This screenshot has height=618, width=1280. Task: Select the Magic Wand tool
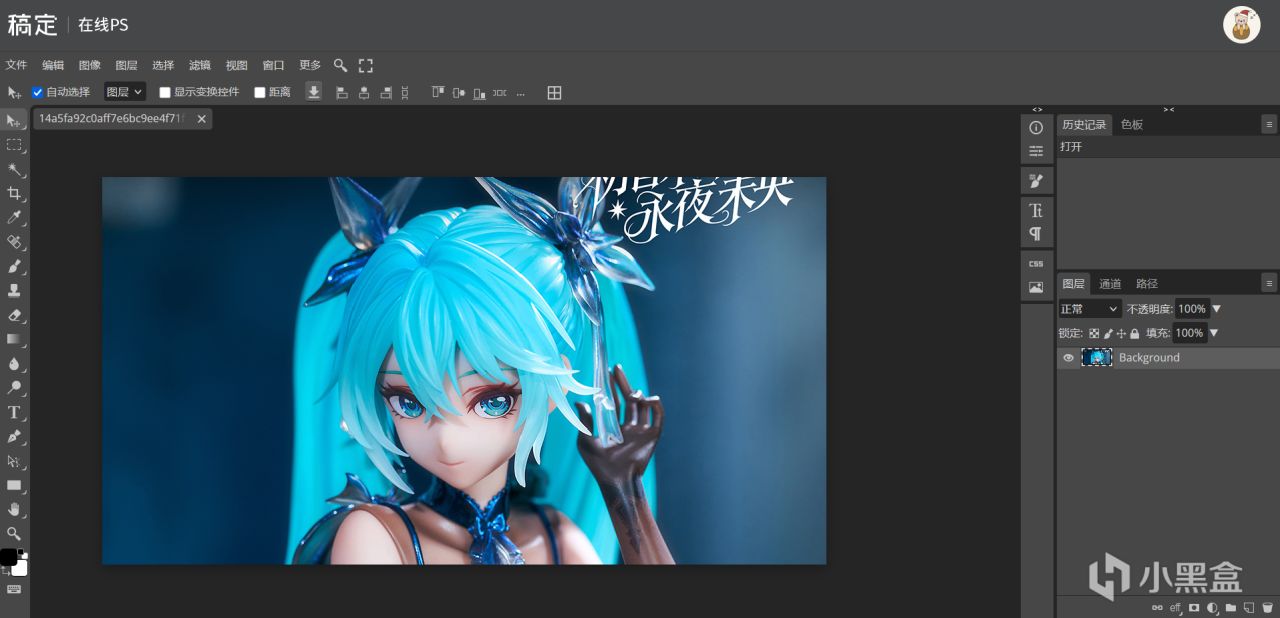coord(14,169)
